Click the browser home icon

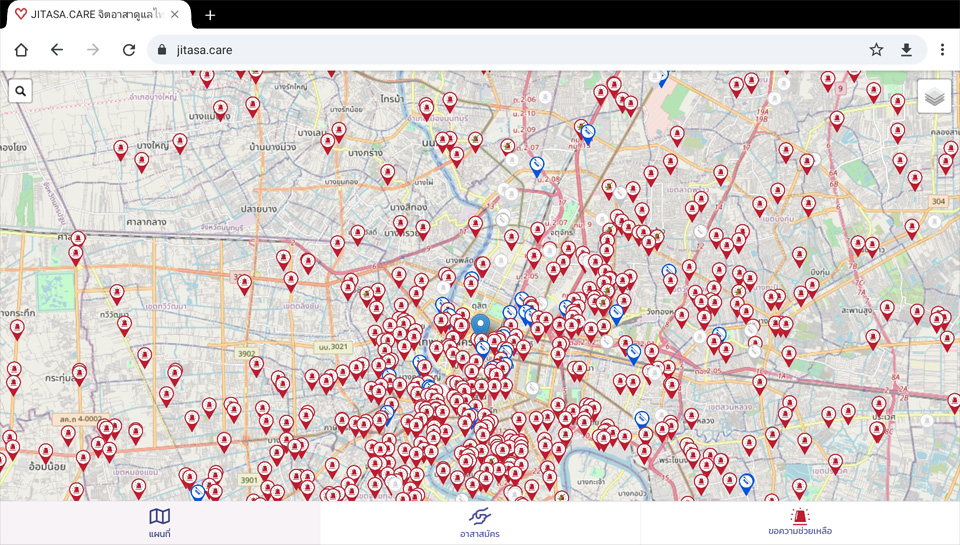click(21, 50)
